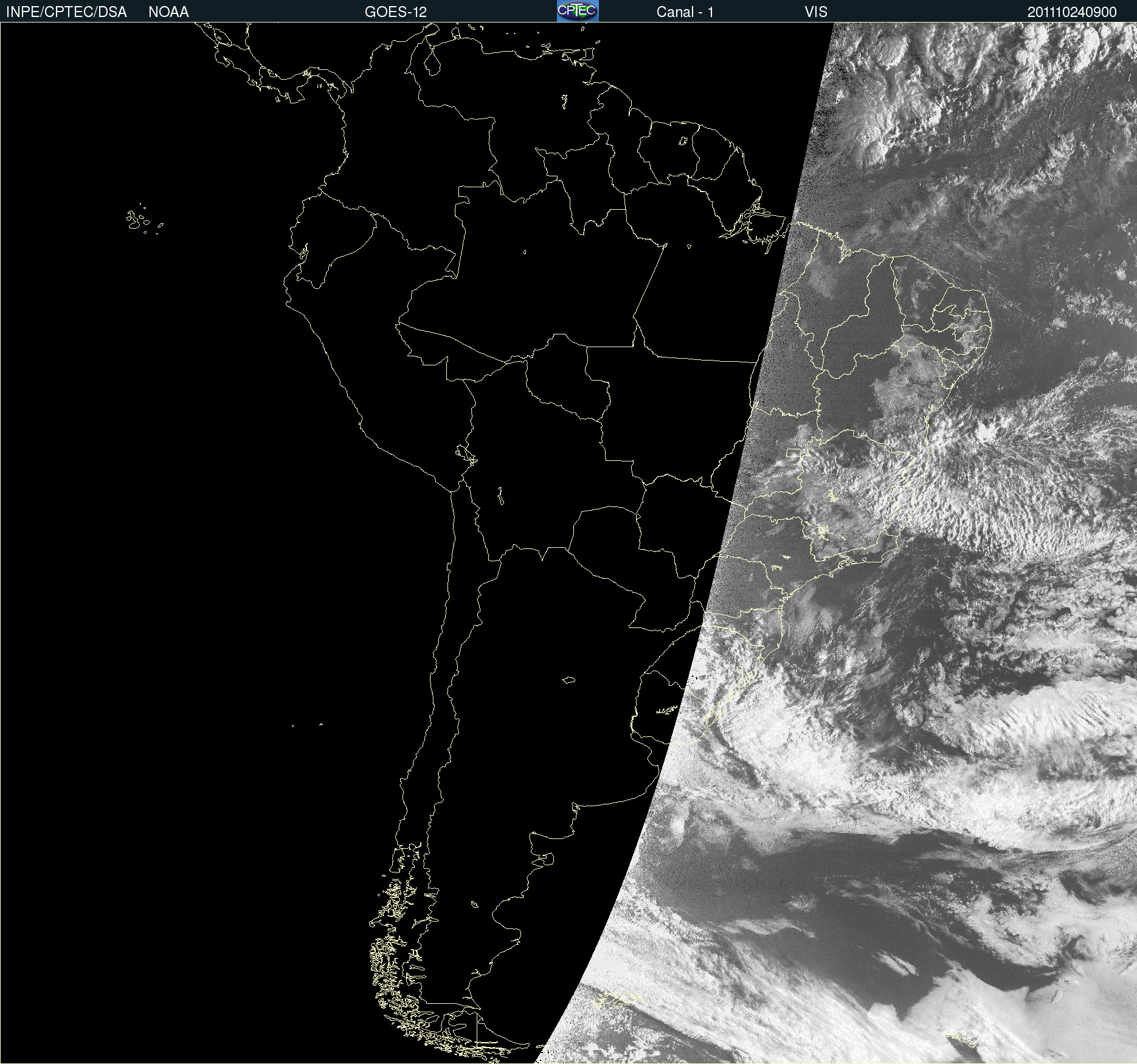Click the INPE/CPTEC/DSA header text
1137x1064 pixels.
pyautogui.click(x=66, y=12)
